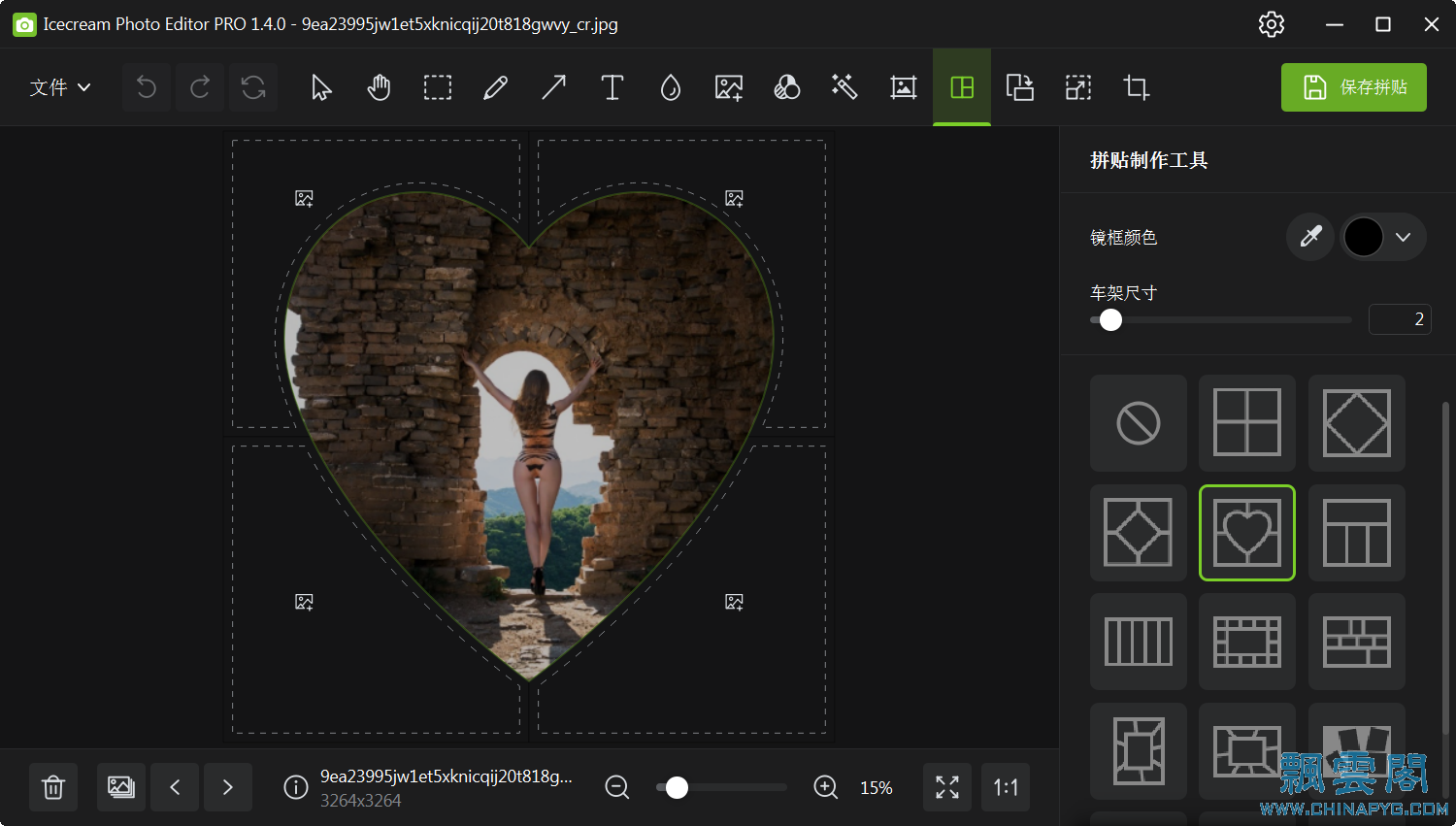Screen dimensions: 1456x826
Task: Click the layouts panel scrollbar
Action: tap(1445, 568)
